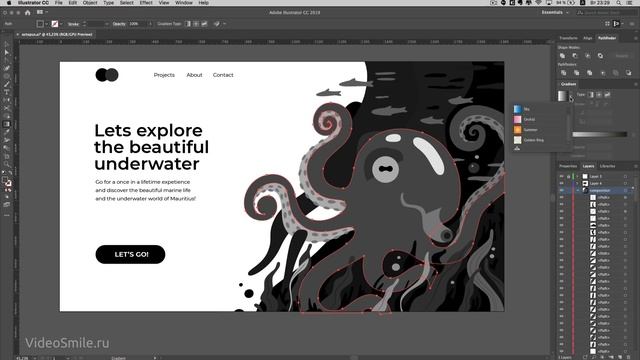Switch to the Properties tab
Image resolution: width=640 pixels, height=360 pixels.
tap(568, 166)
